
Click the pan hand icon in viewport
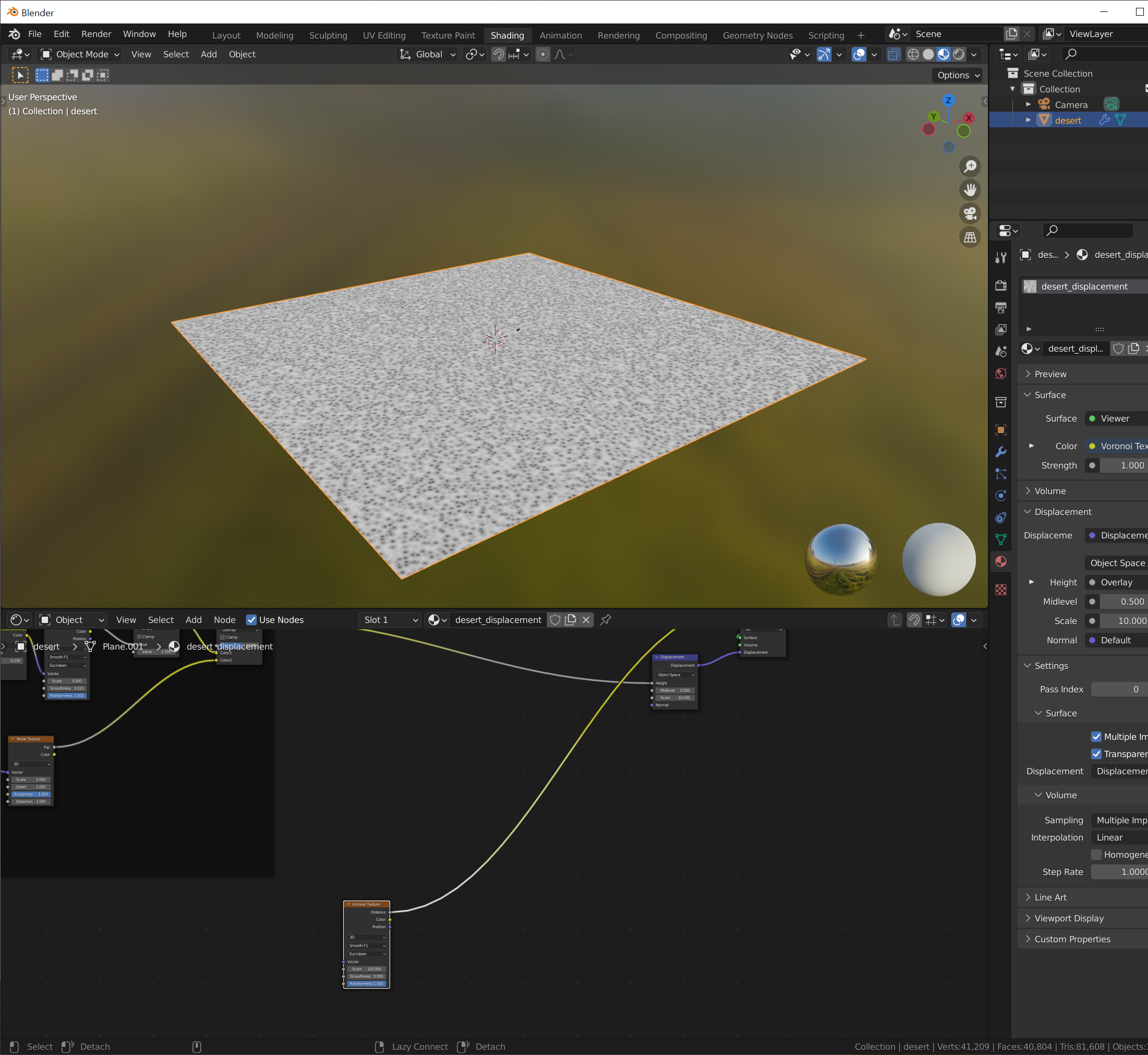[x=970, y=189]
